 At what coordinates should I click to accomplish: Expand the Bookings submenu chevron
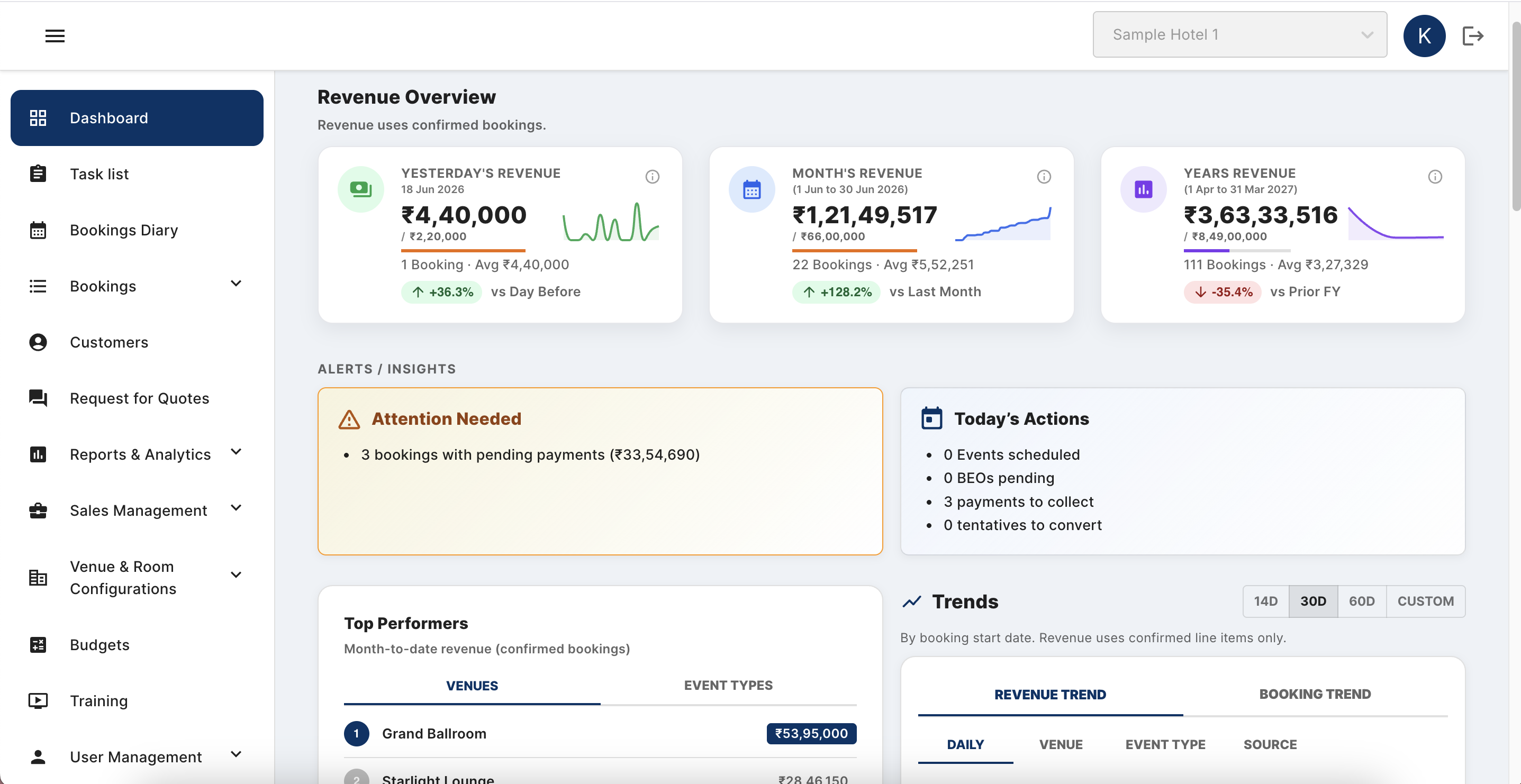click(236, 284)
